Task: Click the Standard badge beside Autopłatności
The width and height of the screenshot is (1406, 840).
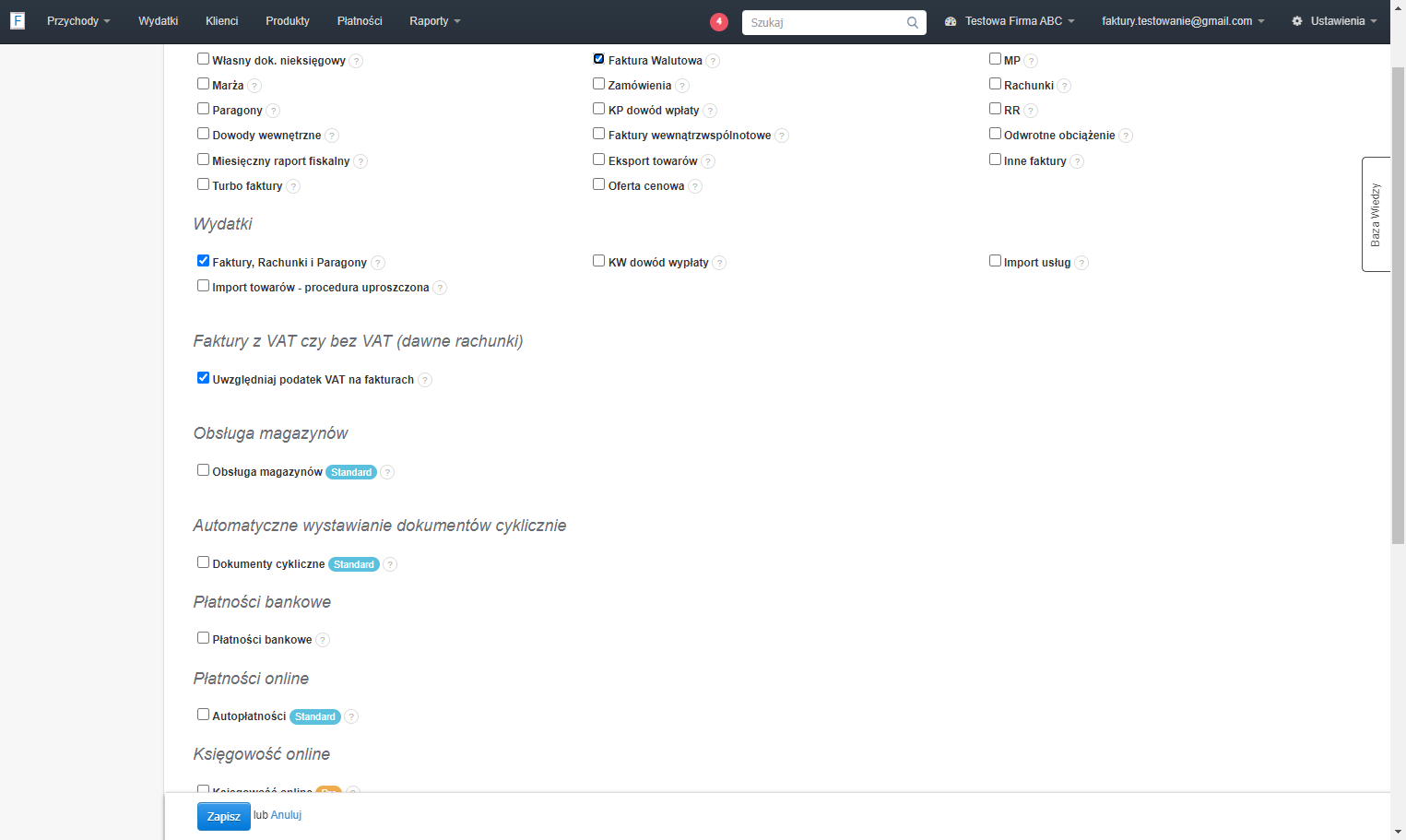Action: (315, 716)
